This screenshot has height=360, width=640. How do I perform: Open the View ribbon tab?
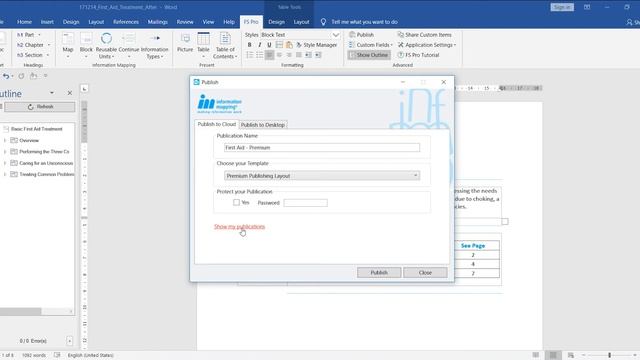[x=208, y=22]
